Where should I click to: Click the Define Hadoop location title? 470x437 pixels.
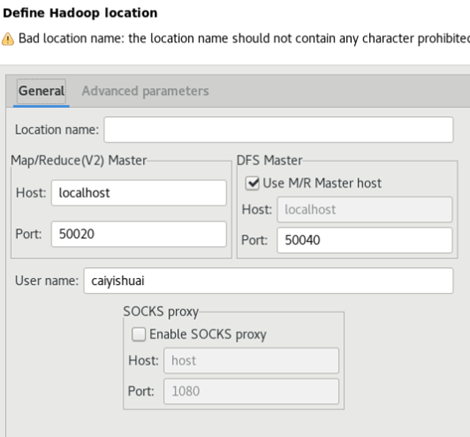[80, 13]
